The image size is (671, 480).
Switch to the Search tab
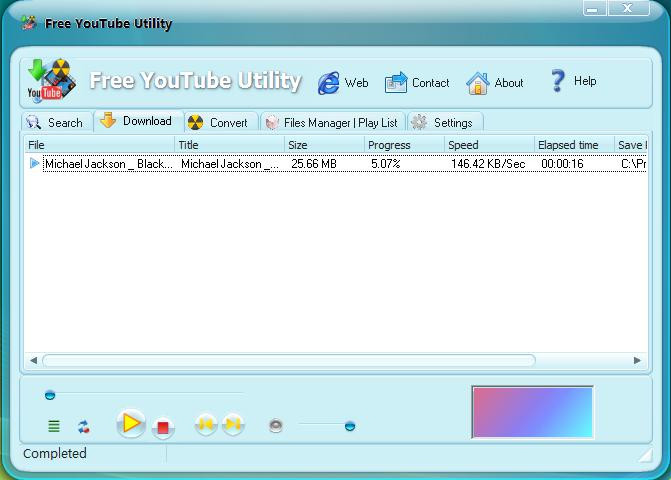(56, 122)
